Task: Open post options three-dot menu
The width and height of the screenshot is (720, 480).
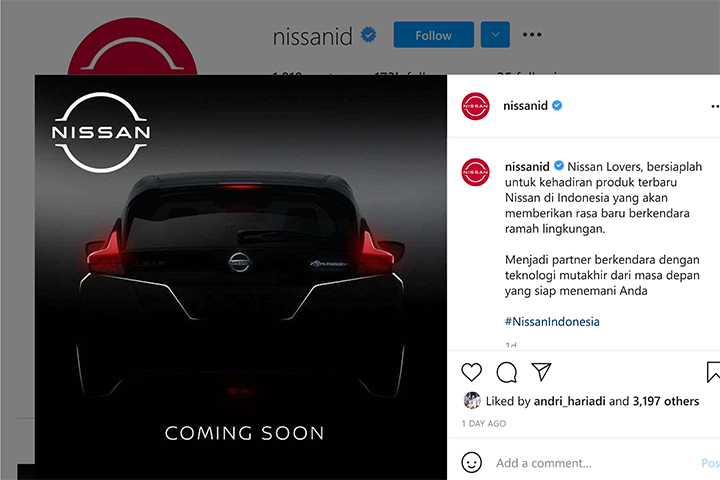Action: [715, 107]
